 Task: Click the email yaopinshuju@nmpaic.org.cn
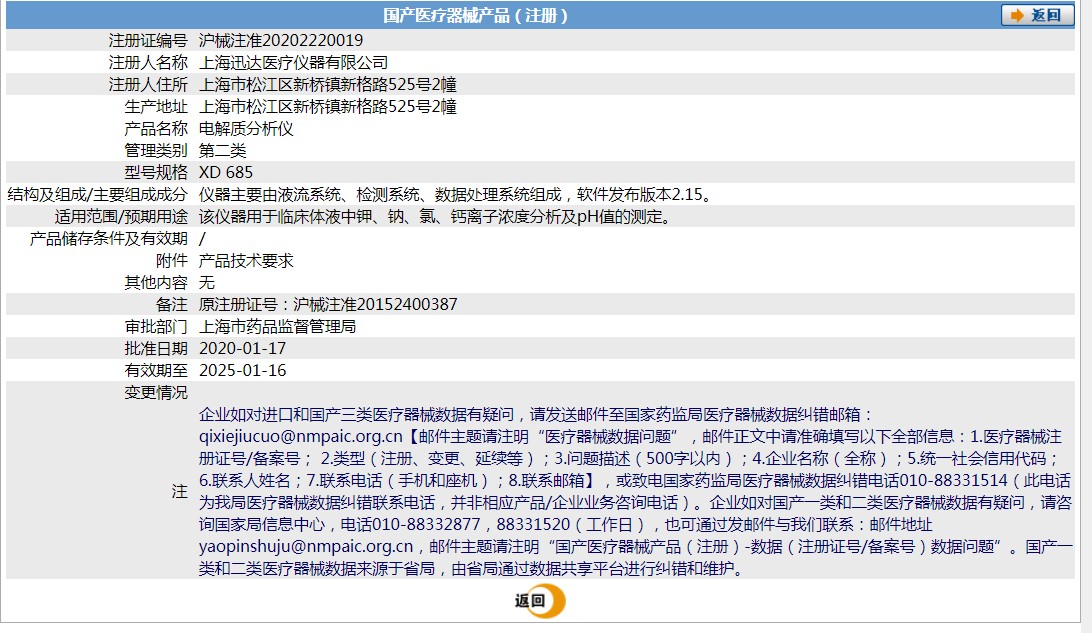306,547
